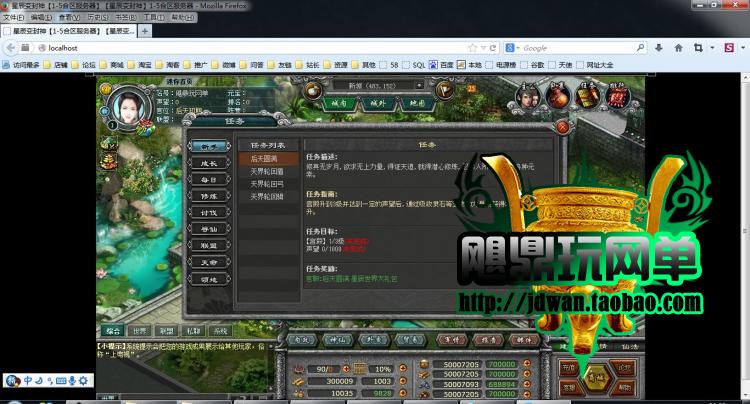Click the Google search box
This screenshot has width=750, height=404.
click(578, 48)
